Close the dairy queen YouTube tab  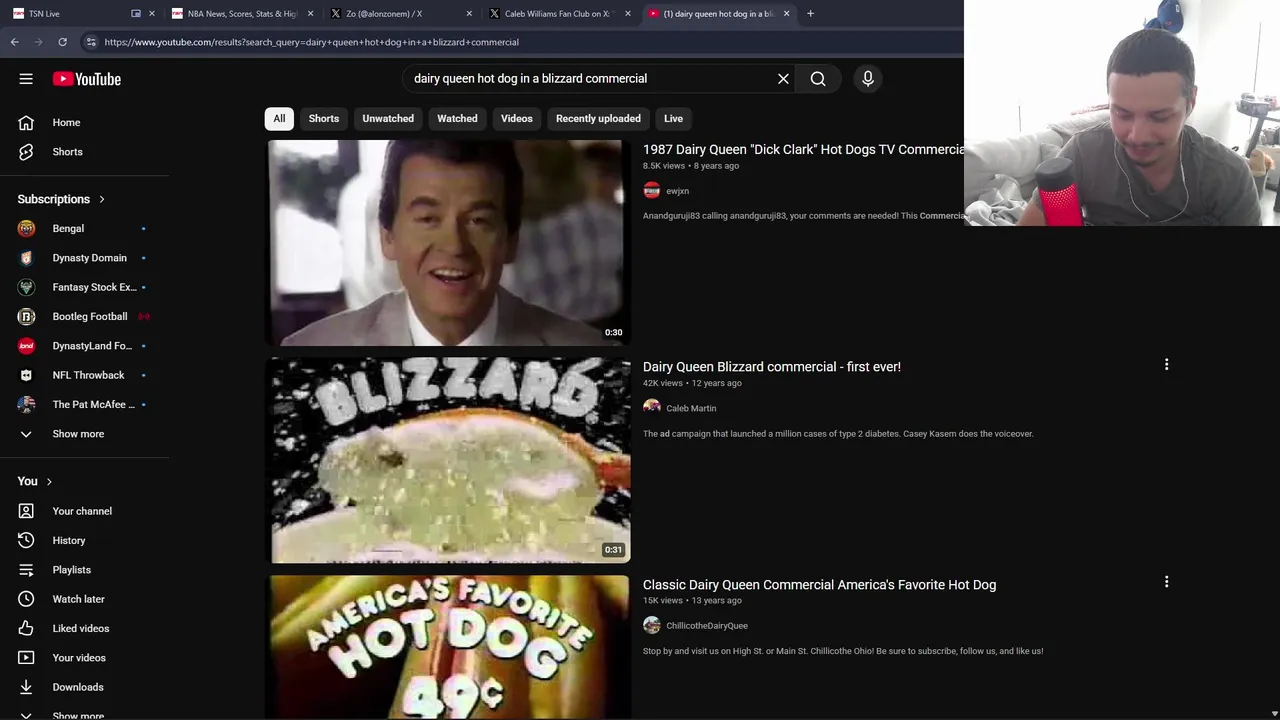pos(786,14)
